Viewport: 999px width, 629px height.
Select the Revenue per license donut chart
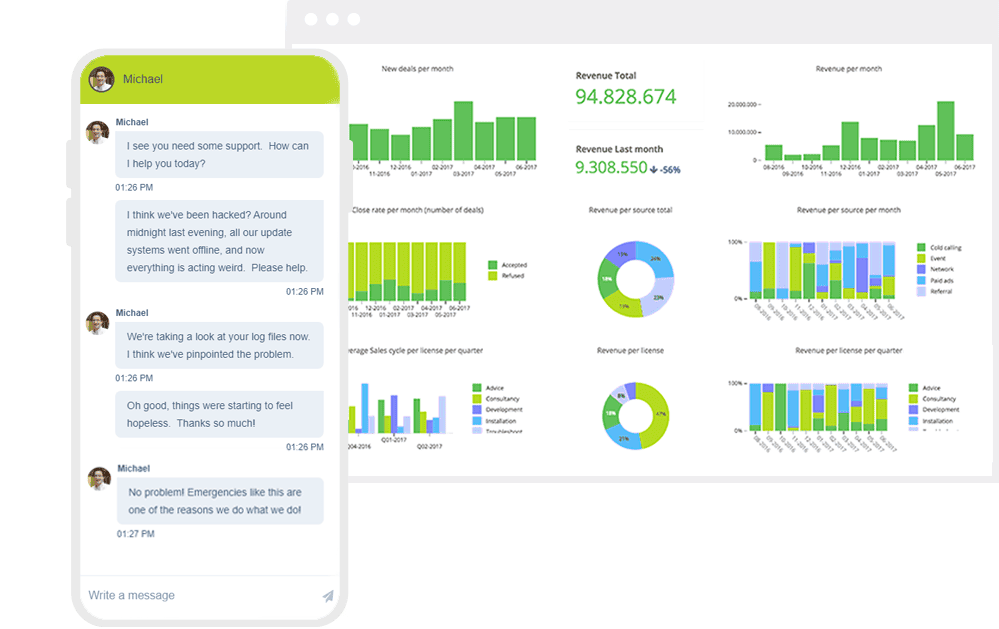pos(636,413)
